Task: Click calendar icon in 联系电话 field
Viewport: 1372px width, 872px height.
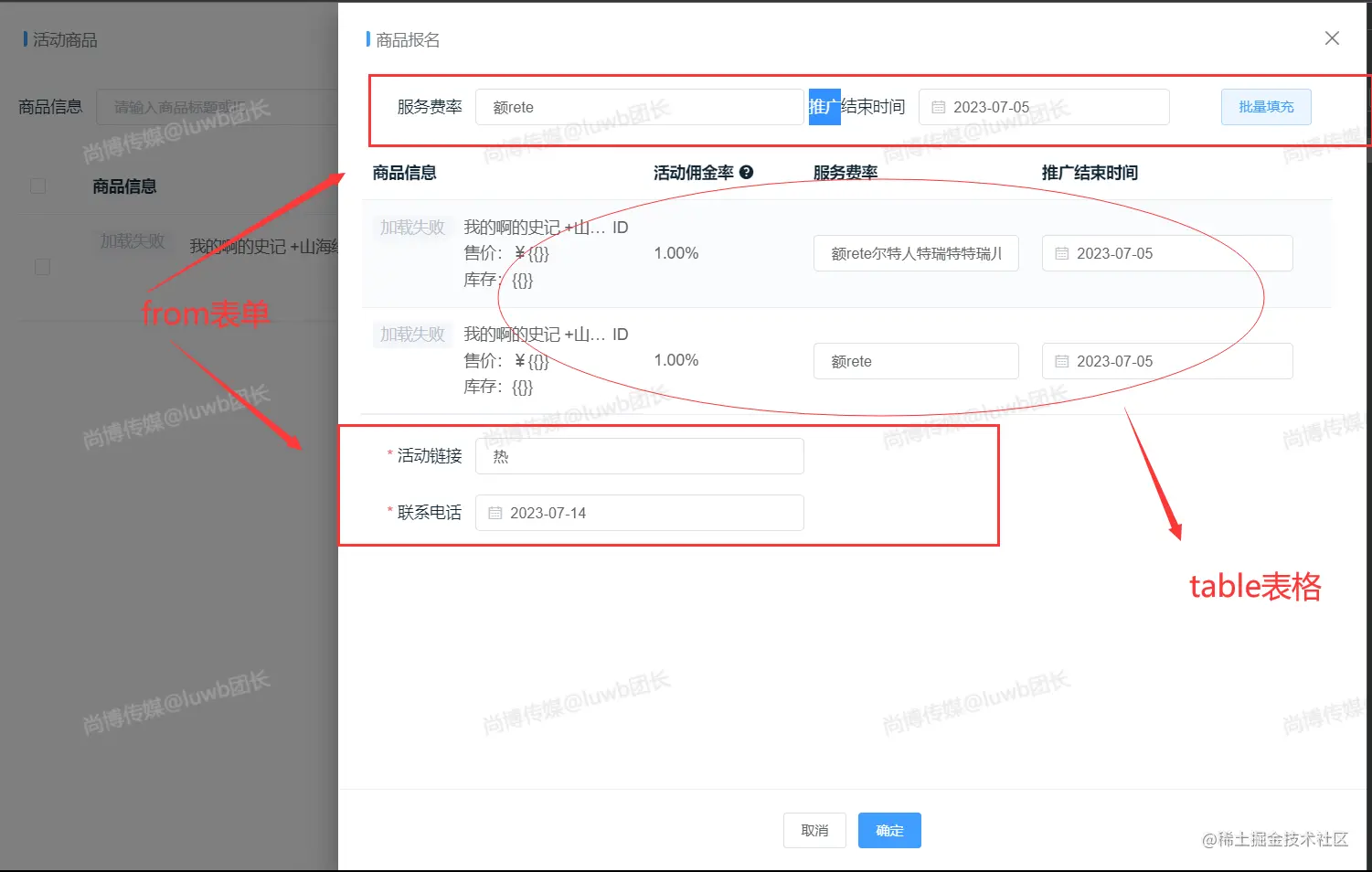Action: pos(495,514)
